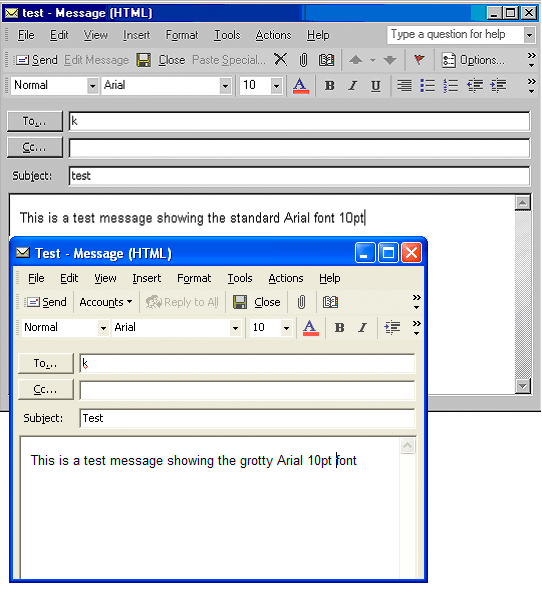The image size is (542, 593).
Task: Open Arial font dropdown in front window
Action: point(235,328)
